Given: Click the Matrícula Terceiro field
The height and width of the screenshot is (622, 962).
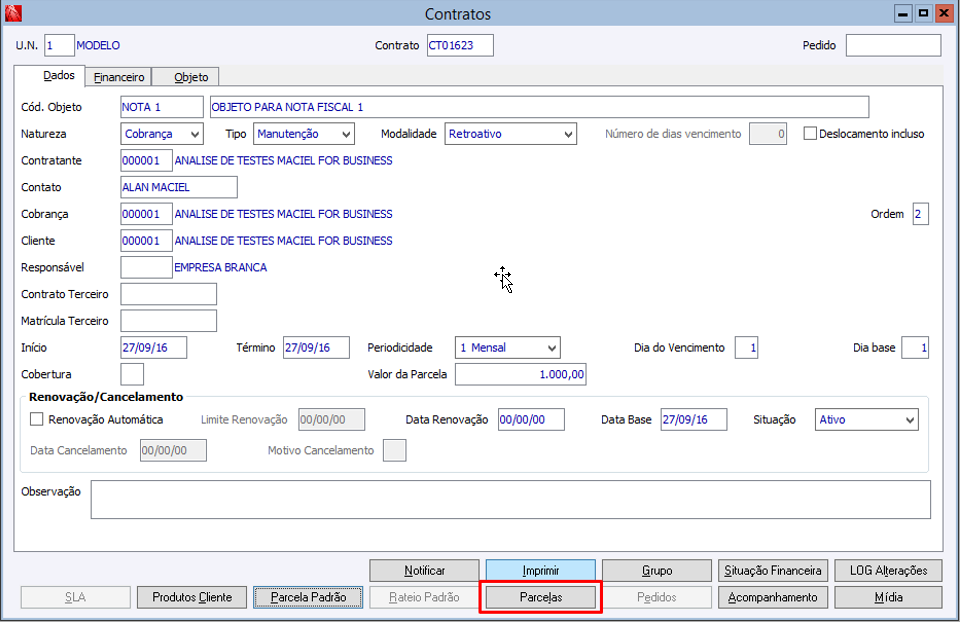Looking at the screenshot, I should click(x=169, y=321).
